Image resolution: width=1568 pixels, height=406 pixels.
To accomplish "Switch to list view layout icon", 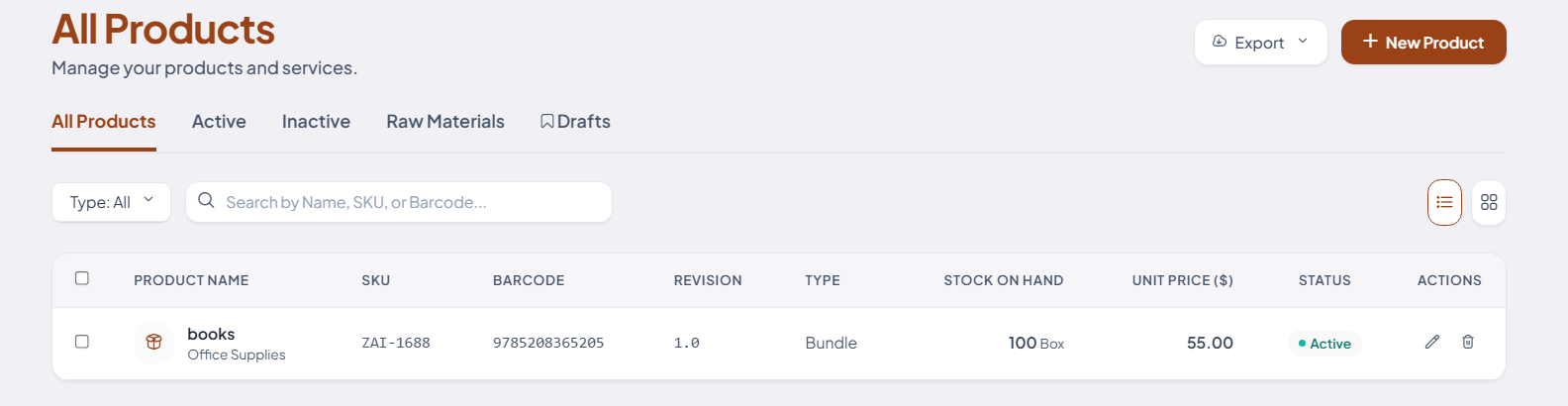I will click(1444, 202).
